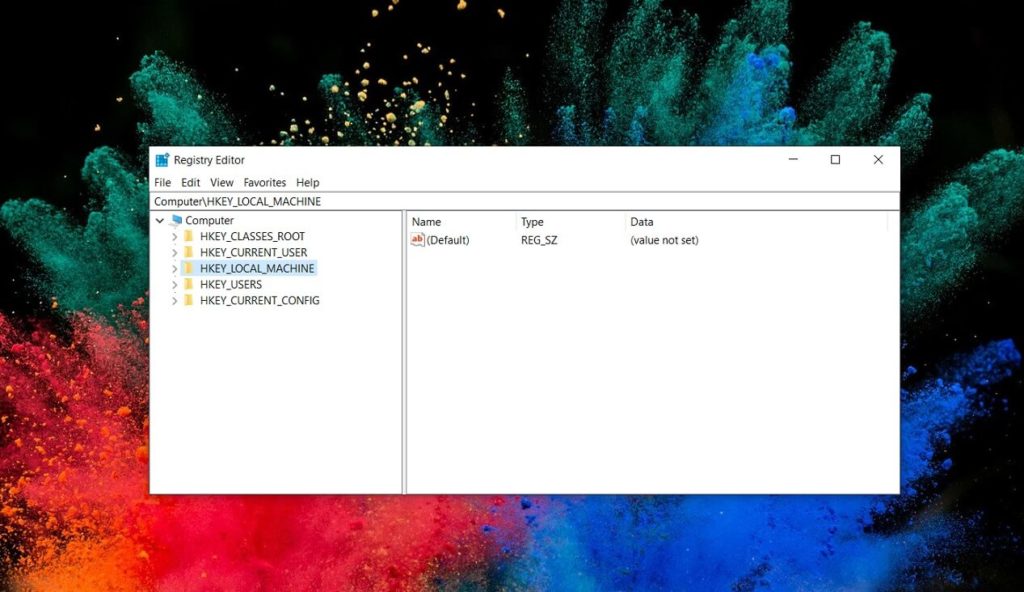
Task: Select the HKEY_CURRENT_CONFIG label
Action: pyautogui.click(x=260, y=300)
